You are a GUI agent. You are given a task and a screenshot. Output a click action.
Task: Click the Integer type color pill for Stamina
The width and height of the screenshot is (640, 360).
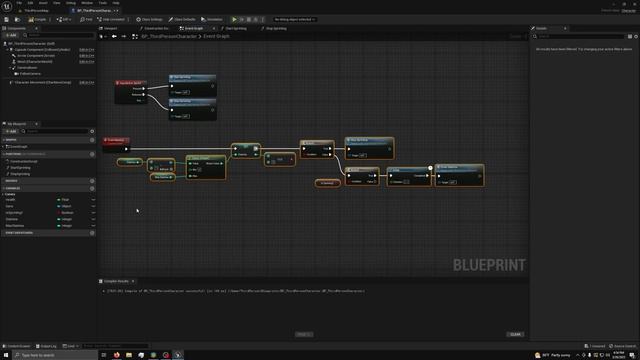coord(59,219)
